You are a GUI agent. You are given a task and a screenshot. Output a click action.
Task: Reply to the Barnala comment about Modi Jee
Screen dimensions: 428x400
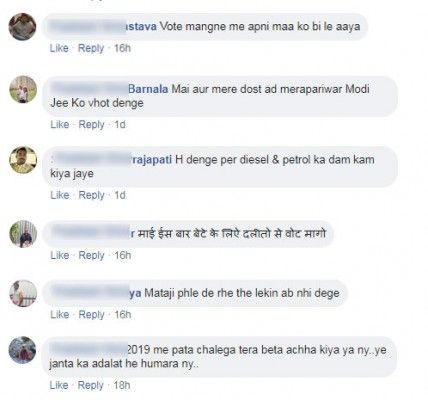[x=92, y=125]
